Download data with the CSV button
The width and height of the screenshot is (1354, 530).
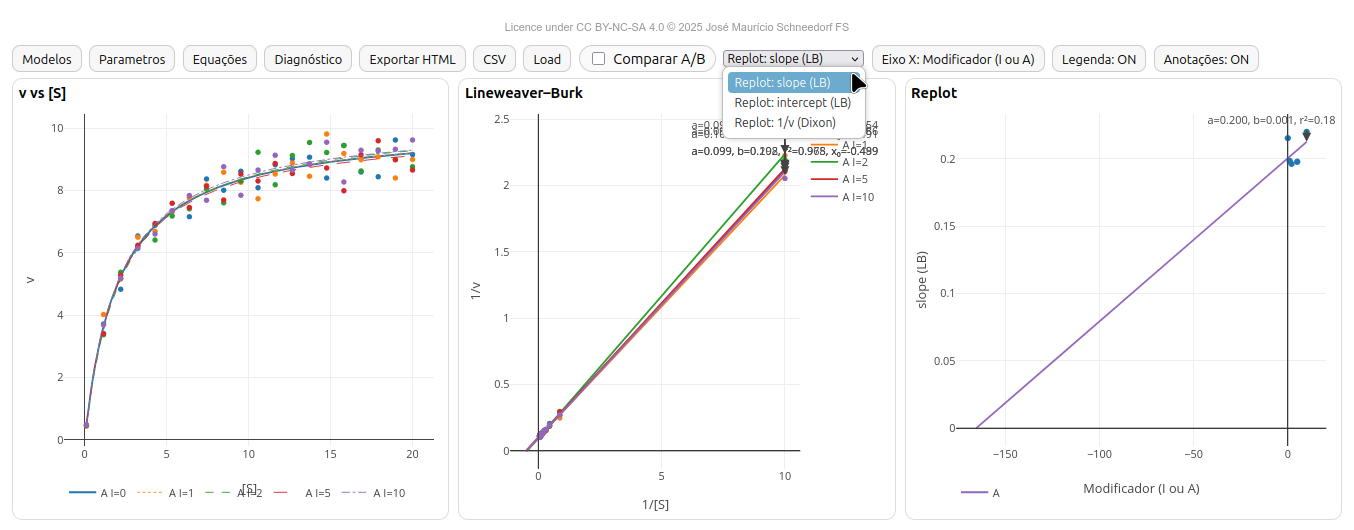494,59
